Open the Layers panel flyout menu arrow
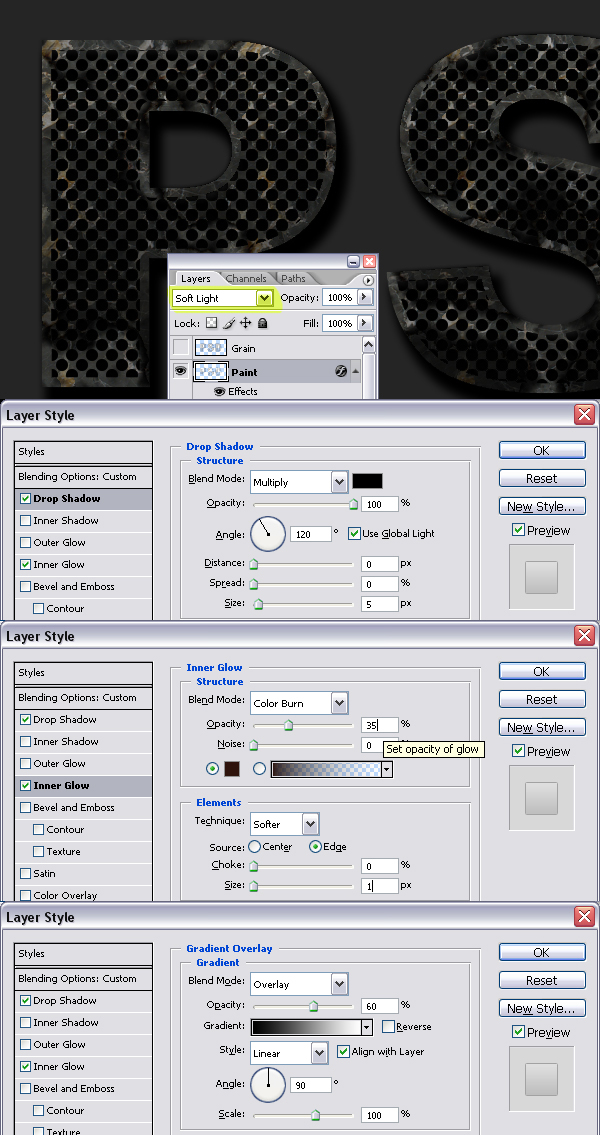The width and height of the screenshot is (600, 1135). click(368, 280)
